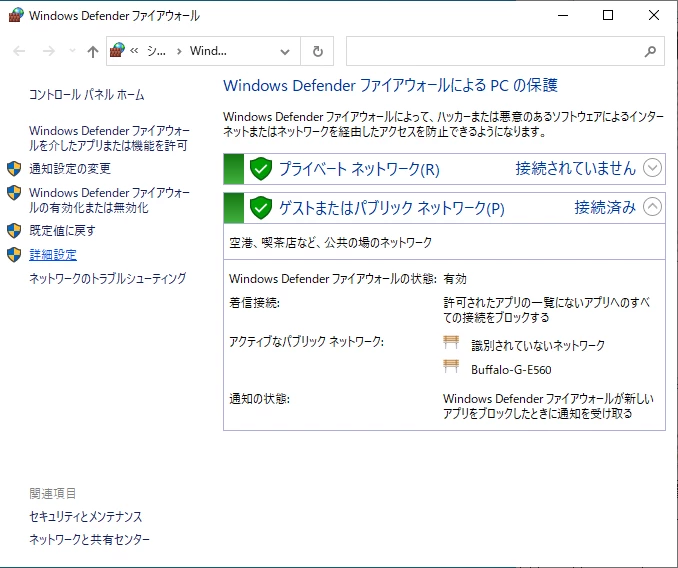Open ネットワークのトラブルシューティング link
Screen dimensions: 678x568
107,278
